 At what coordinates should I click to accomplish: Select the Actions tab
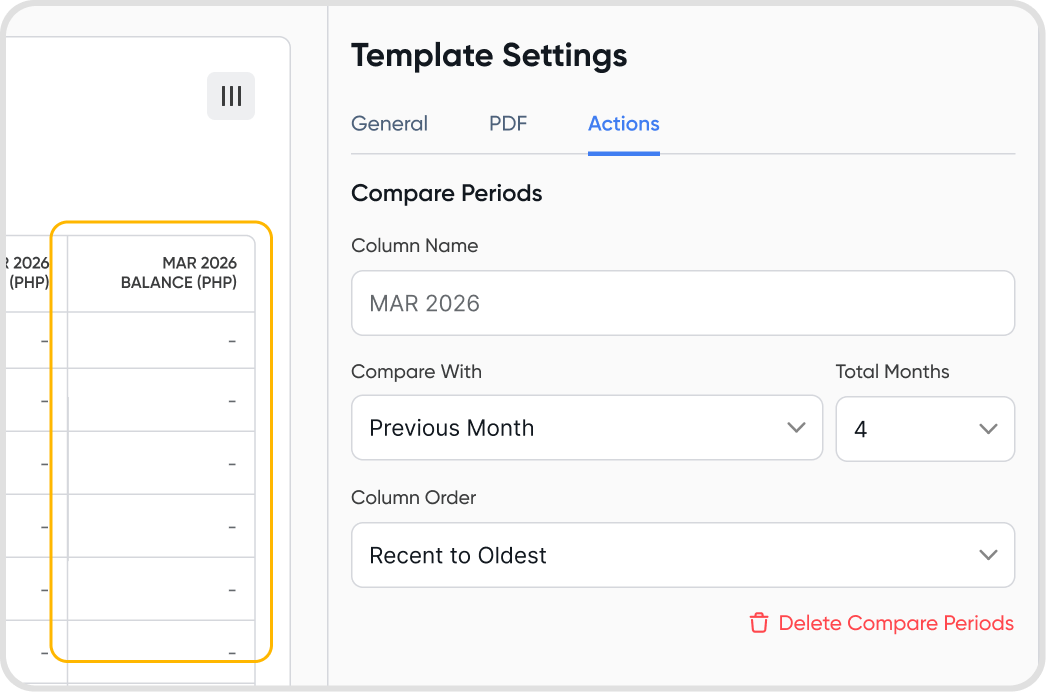coord(623,124)
